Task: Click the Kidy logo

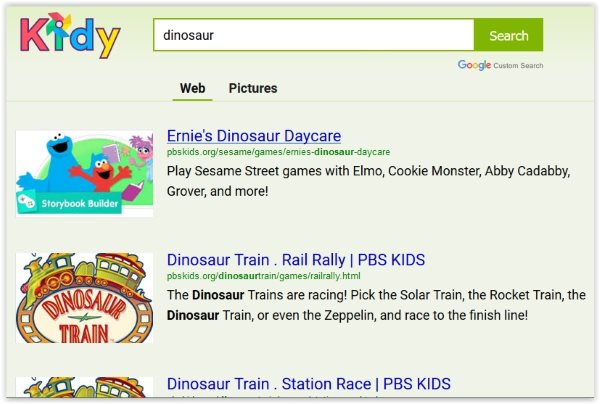Action: click(x=70, y=36)
